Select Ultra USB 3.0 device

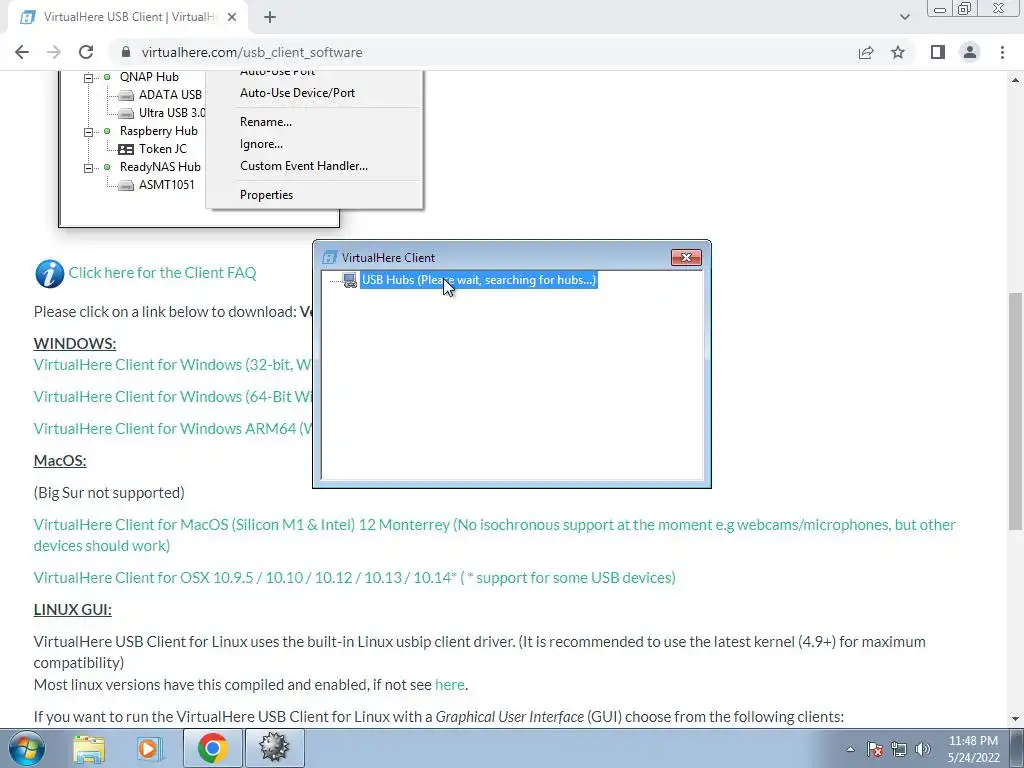tap(172, 113)
